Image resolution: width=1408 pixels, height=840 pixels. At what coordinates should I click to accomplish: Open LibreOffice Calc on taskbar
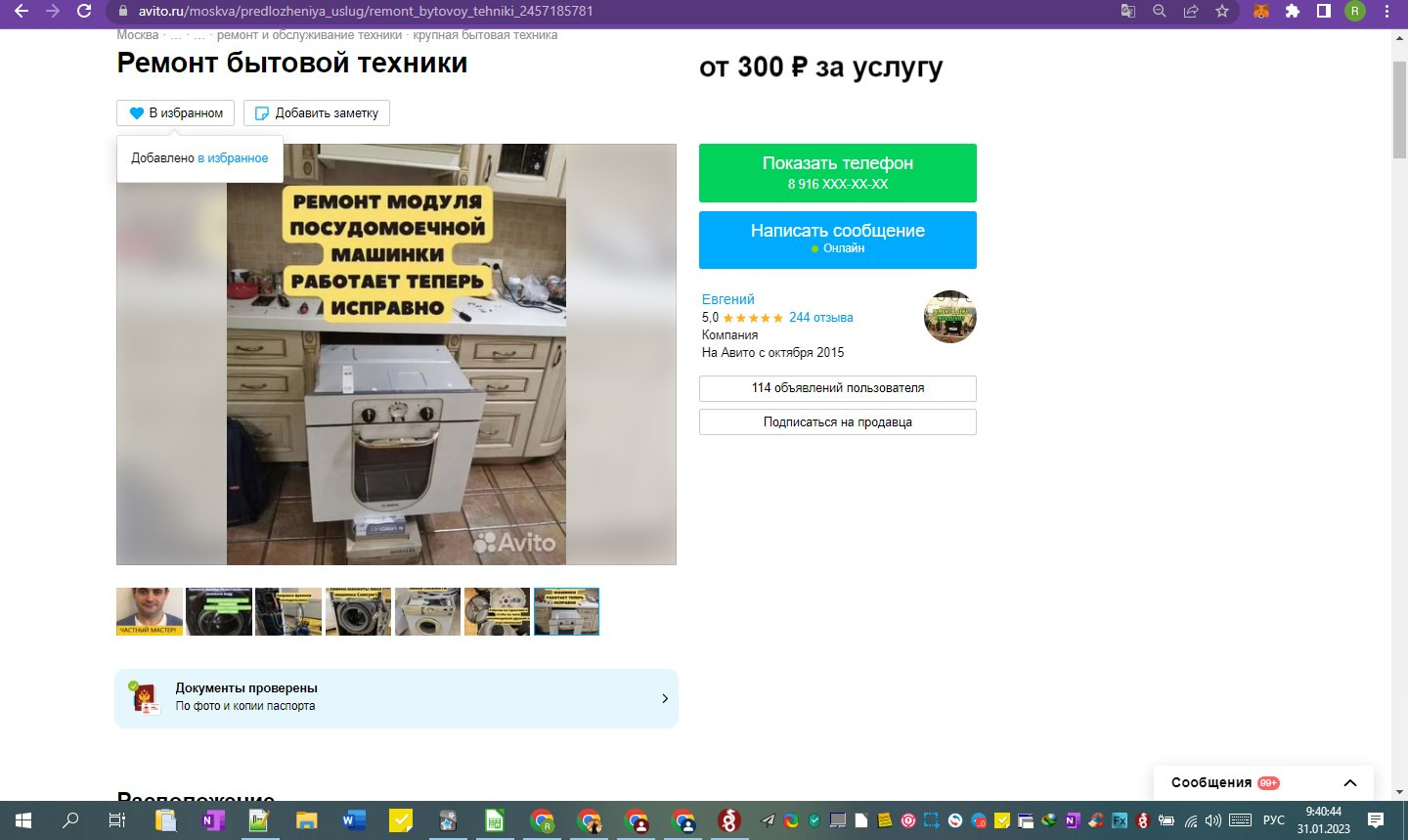495,820
